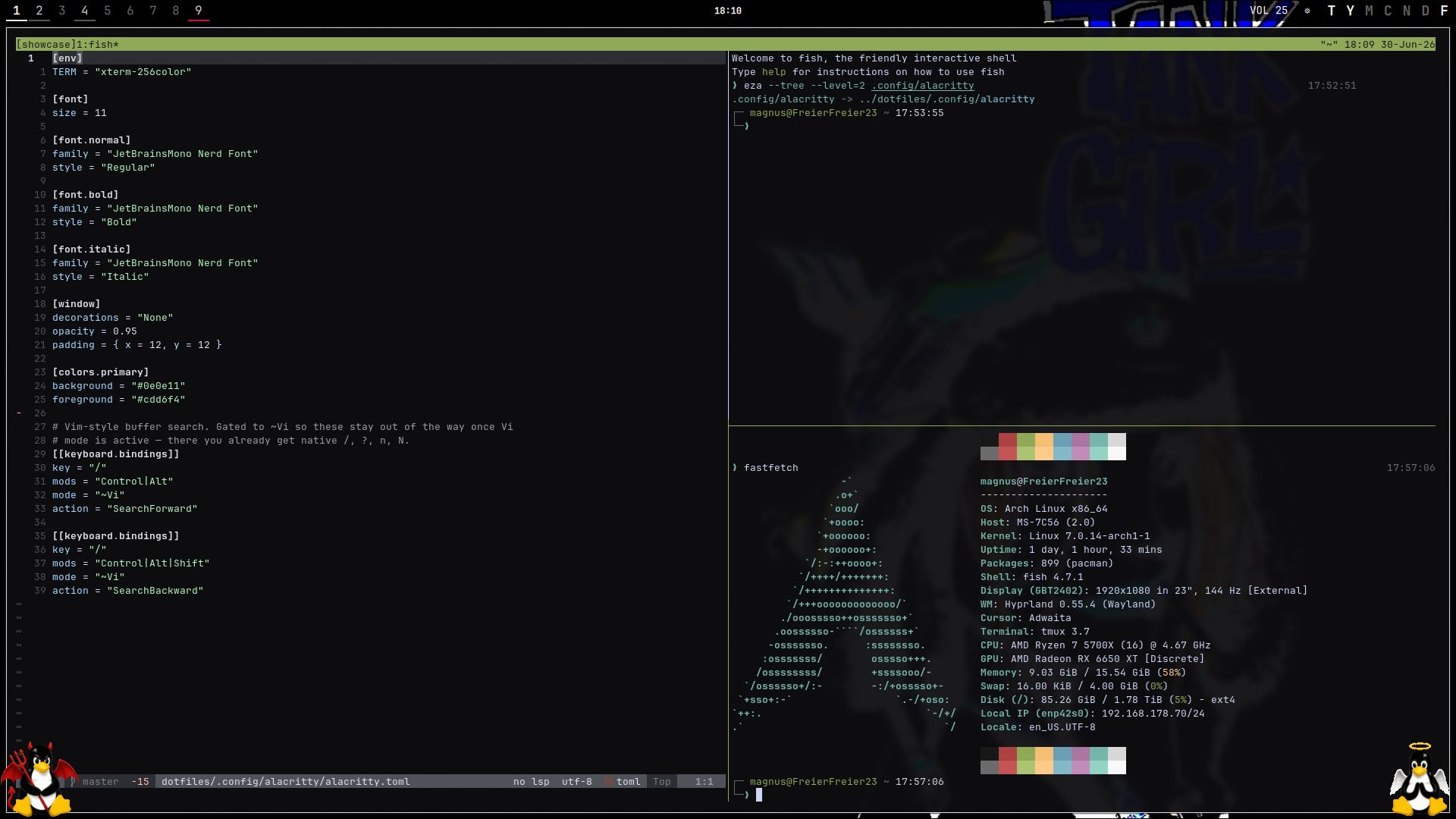Screen dimensions: 1456x819
Task: Switch to workspace 4
Action: 85,11
